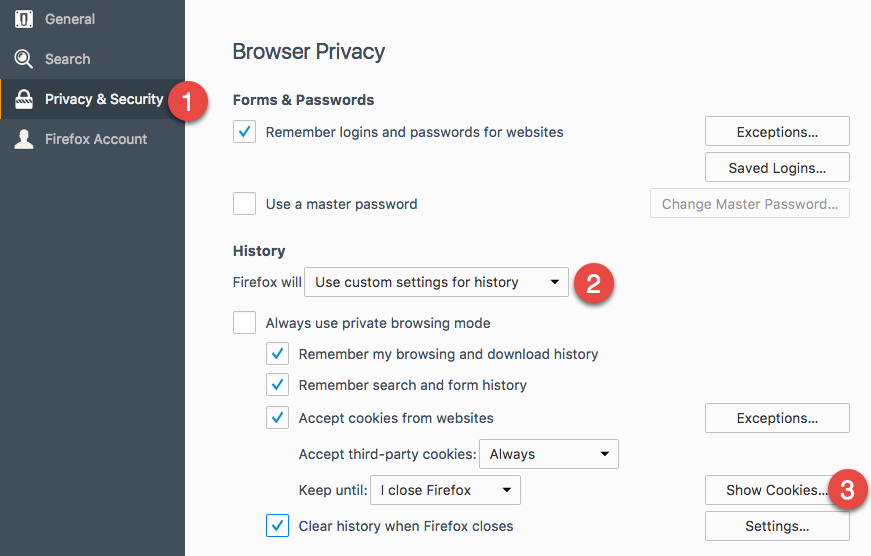Uncheck Remember search and form history
This screenshot has height=556, width=871.
point(278,385)
